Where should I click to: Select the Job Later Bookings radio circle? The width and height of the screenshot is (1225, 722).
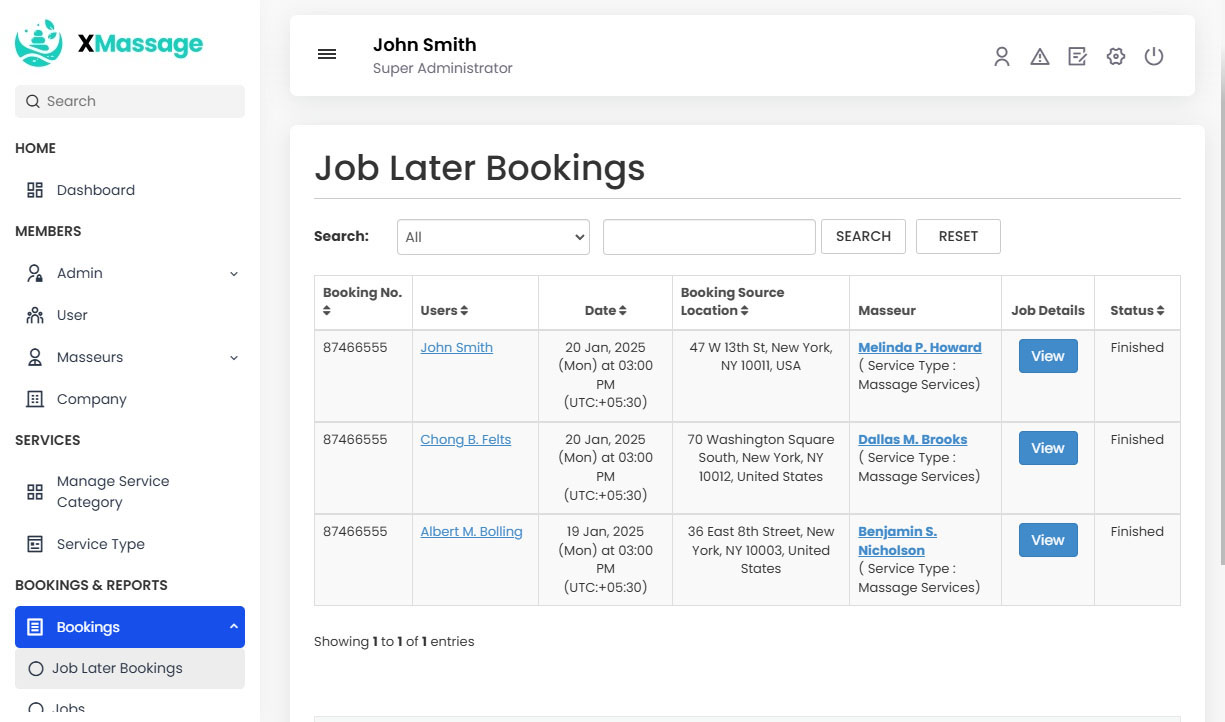pyautogui.click(x=36, y=669)
